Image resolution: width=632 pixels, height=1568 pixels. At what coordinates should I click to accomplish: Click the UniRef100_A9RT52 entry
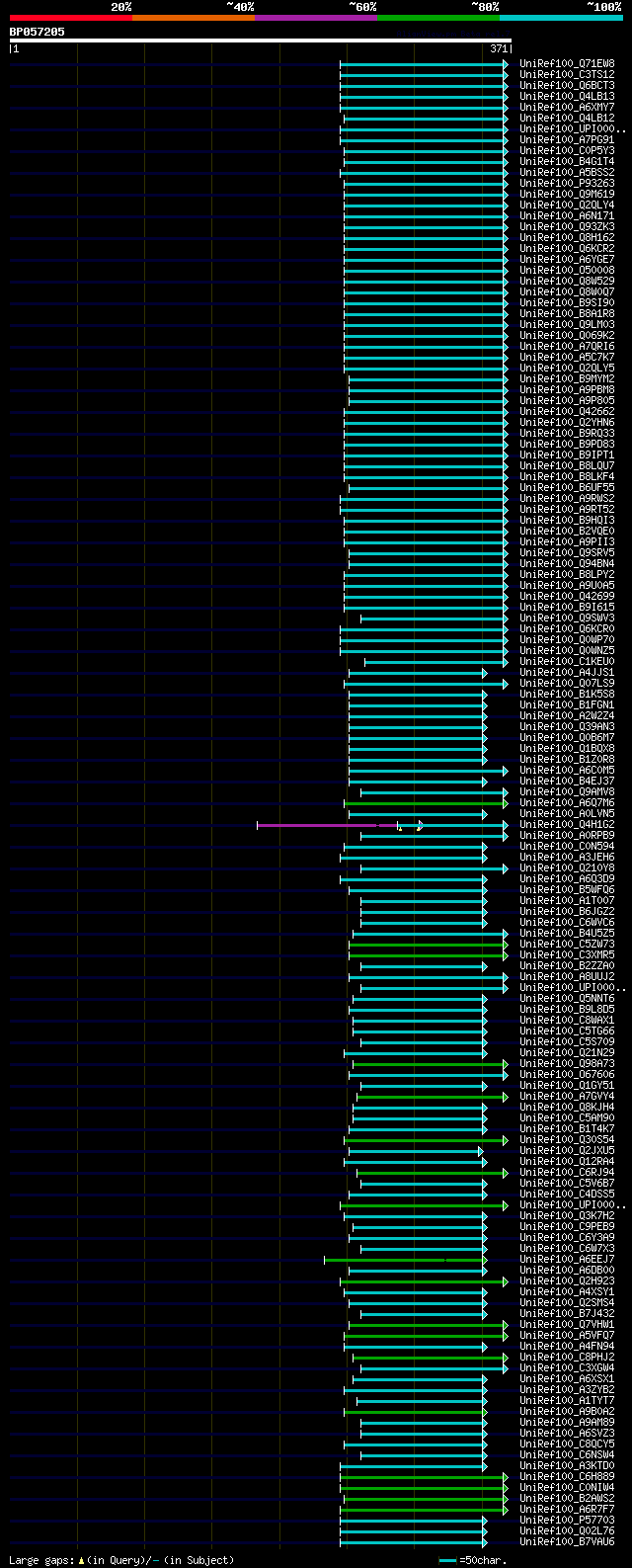567,509
